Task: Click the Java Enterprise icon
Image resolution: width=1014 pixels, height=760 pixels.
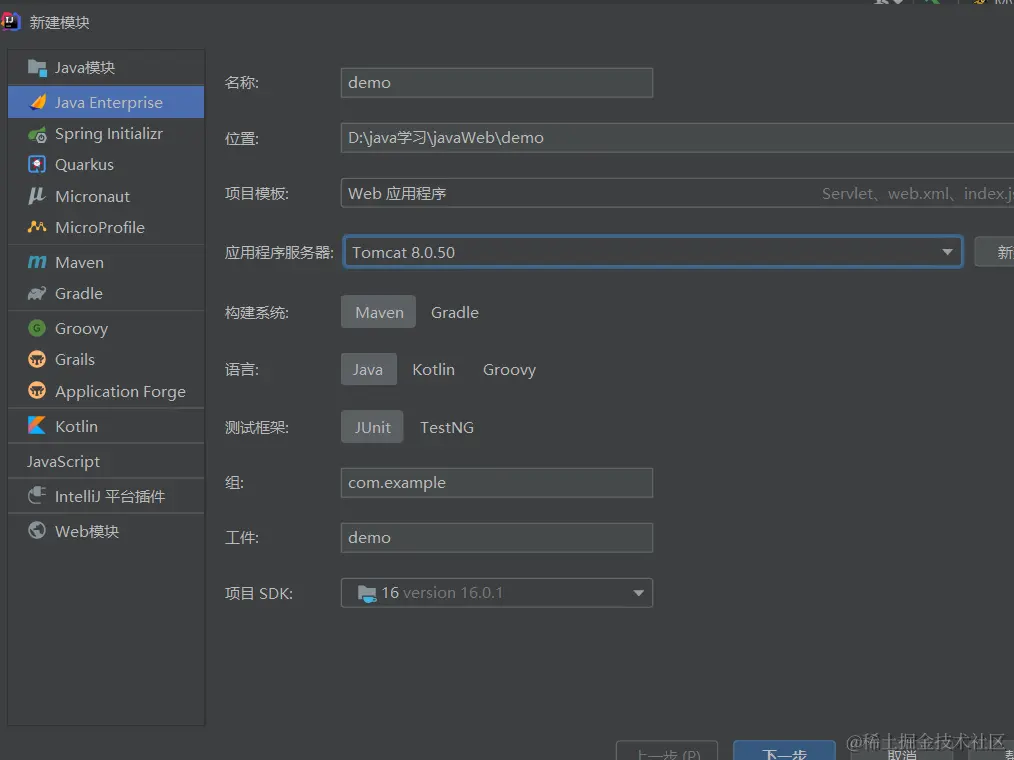Action: pyautogui.click(x=38, y=102)
